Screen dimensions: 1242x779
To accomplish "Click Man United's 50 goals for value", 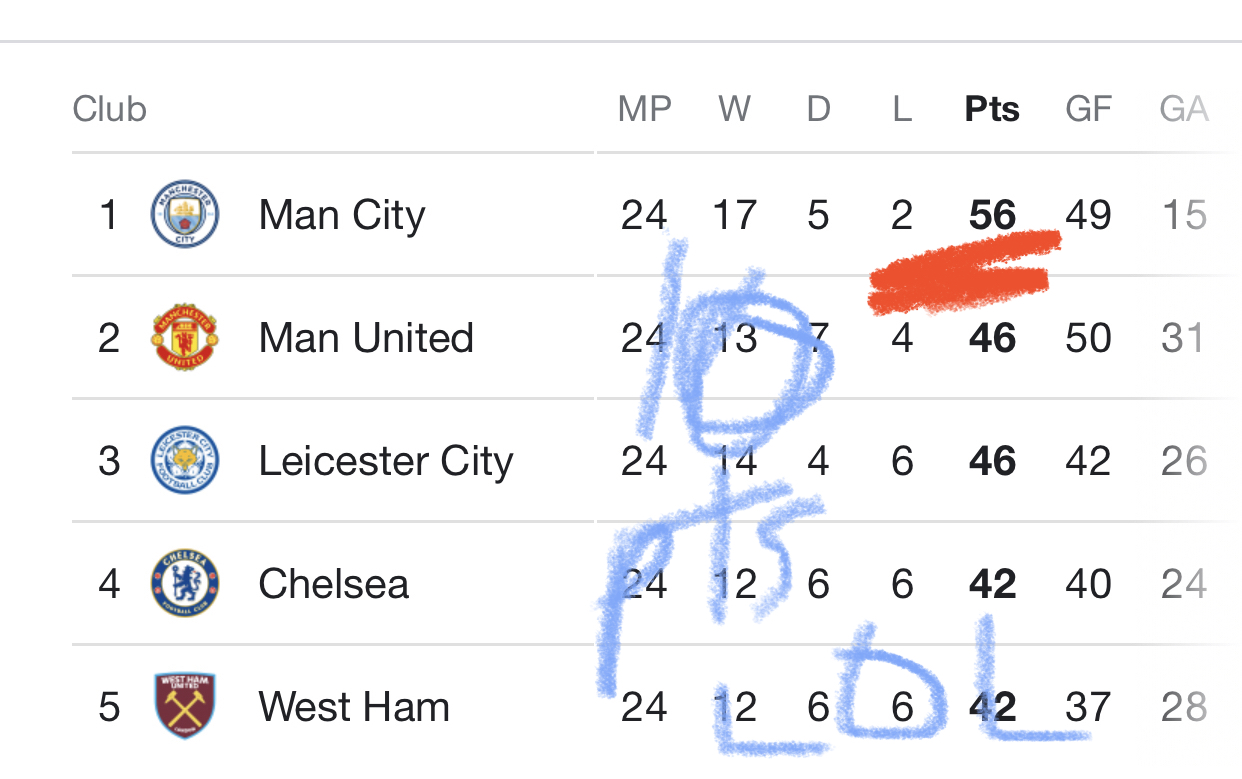I will 1088,338.
